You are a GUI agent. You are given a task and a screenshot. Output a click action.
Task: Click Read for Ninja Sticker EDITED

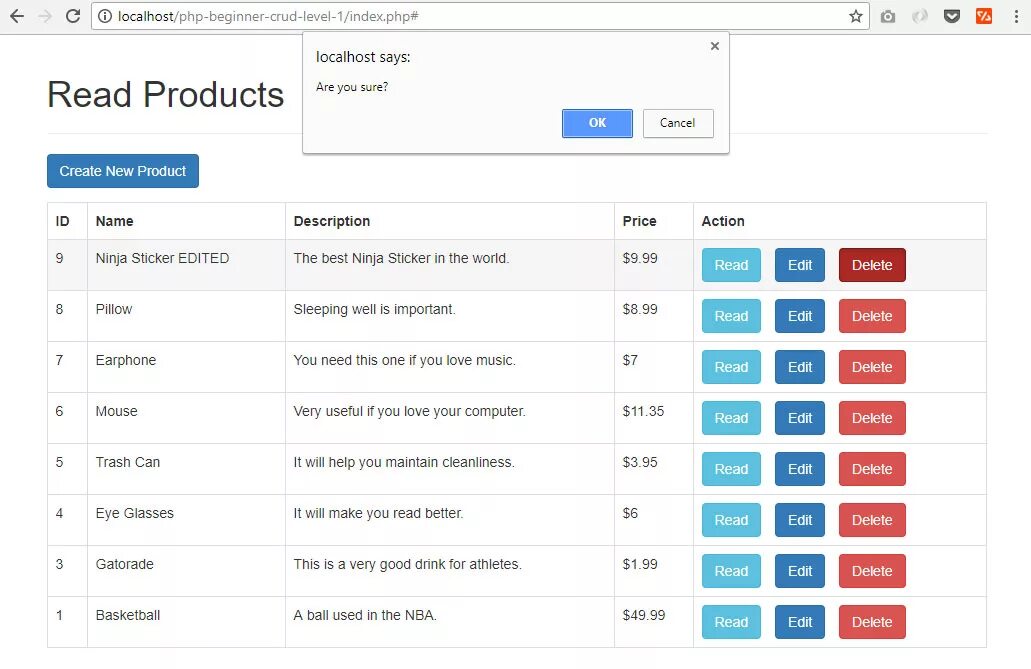pyautogui.click(x=731, y=265)
